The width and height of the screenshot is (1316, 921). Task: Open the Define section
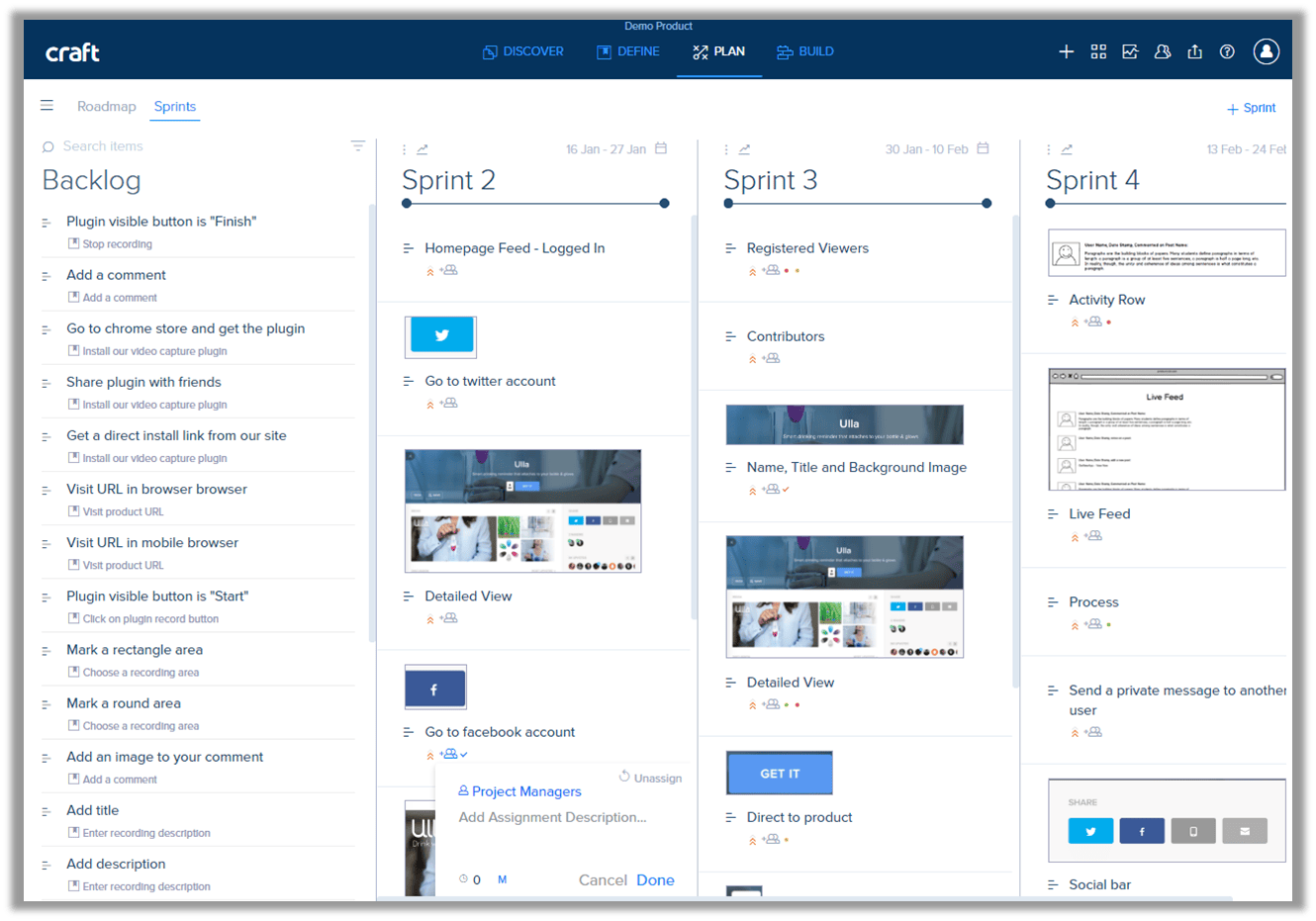tap(627, 51)
